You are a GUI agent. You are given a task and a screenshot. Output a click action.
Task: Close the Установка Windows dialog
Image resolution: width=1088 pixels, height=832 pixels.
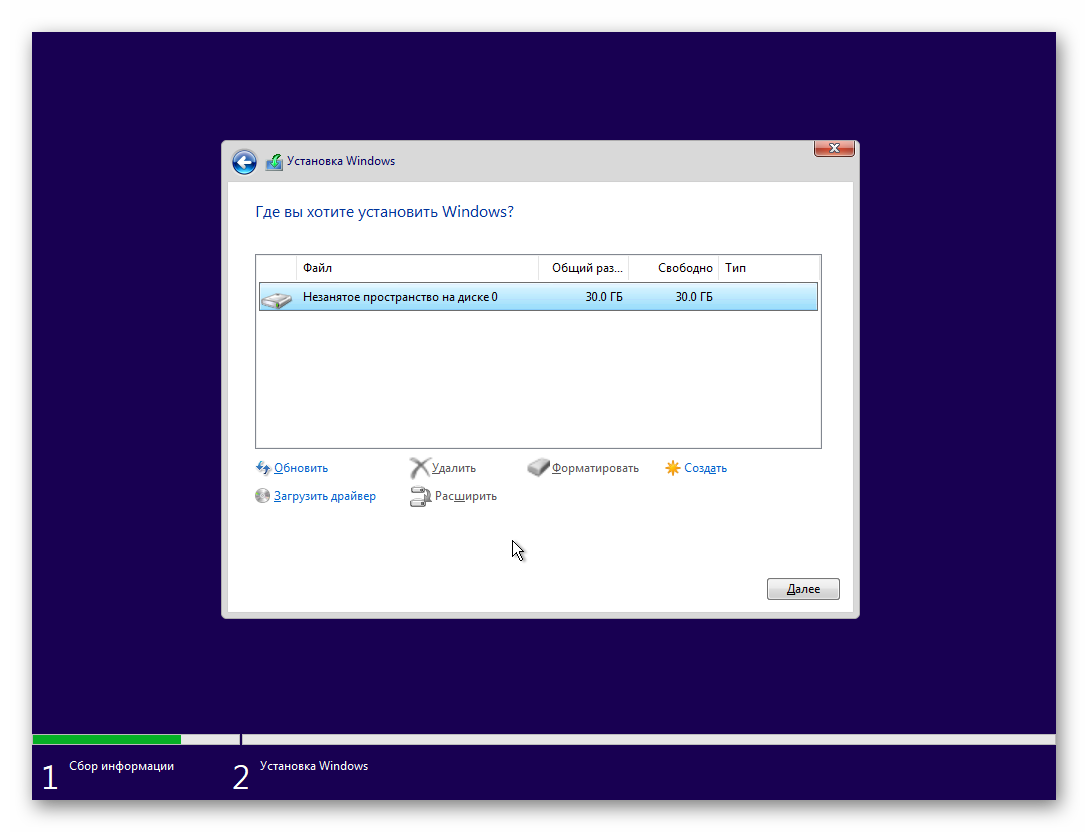tap(834, 148)
